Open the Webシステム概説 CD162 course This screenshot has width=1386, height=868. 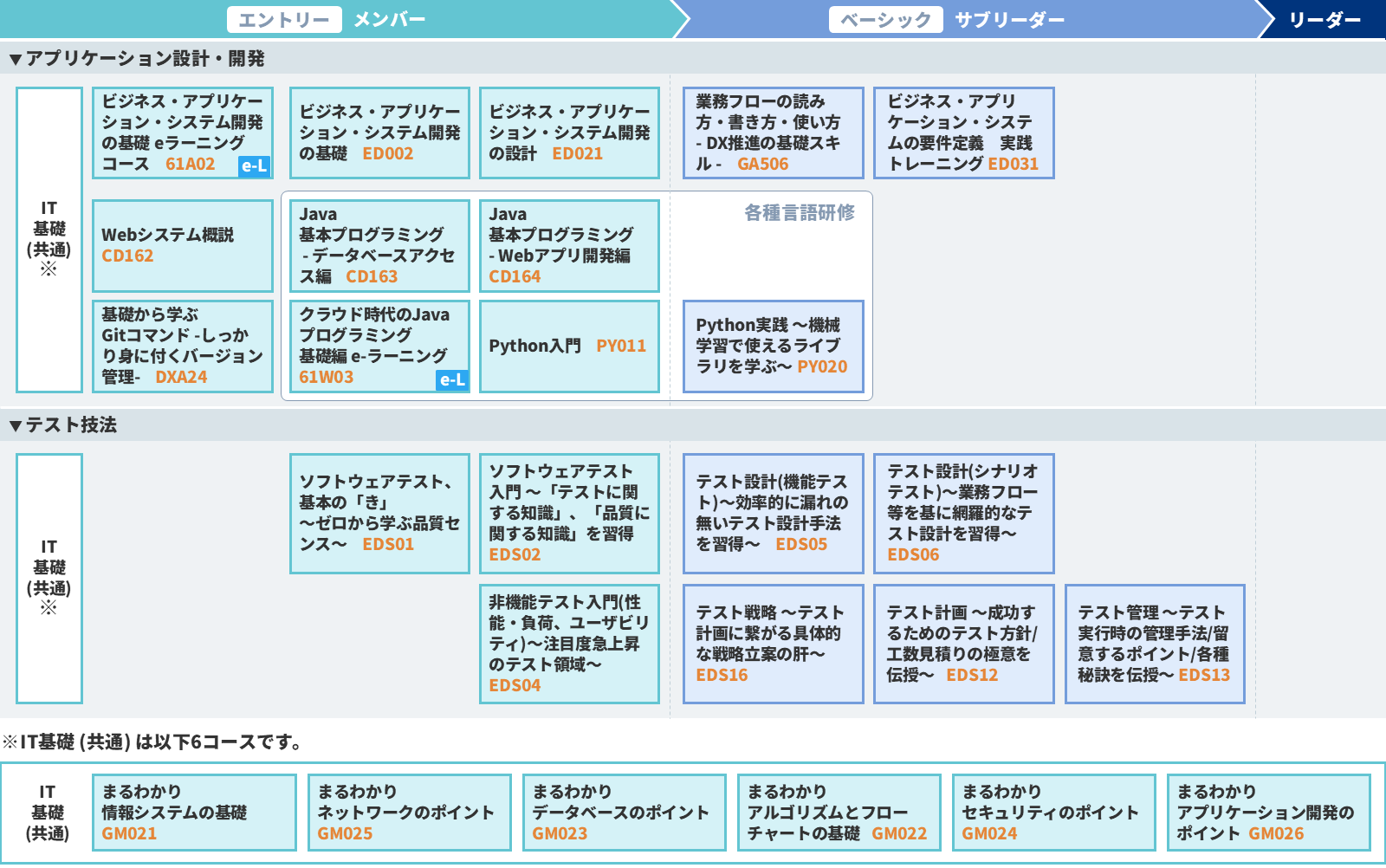[183, 246]
